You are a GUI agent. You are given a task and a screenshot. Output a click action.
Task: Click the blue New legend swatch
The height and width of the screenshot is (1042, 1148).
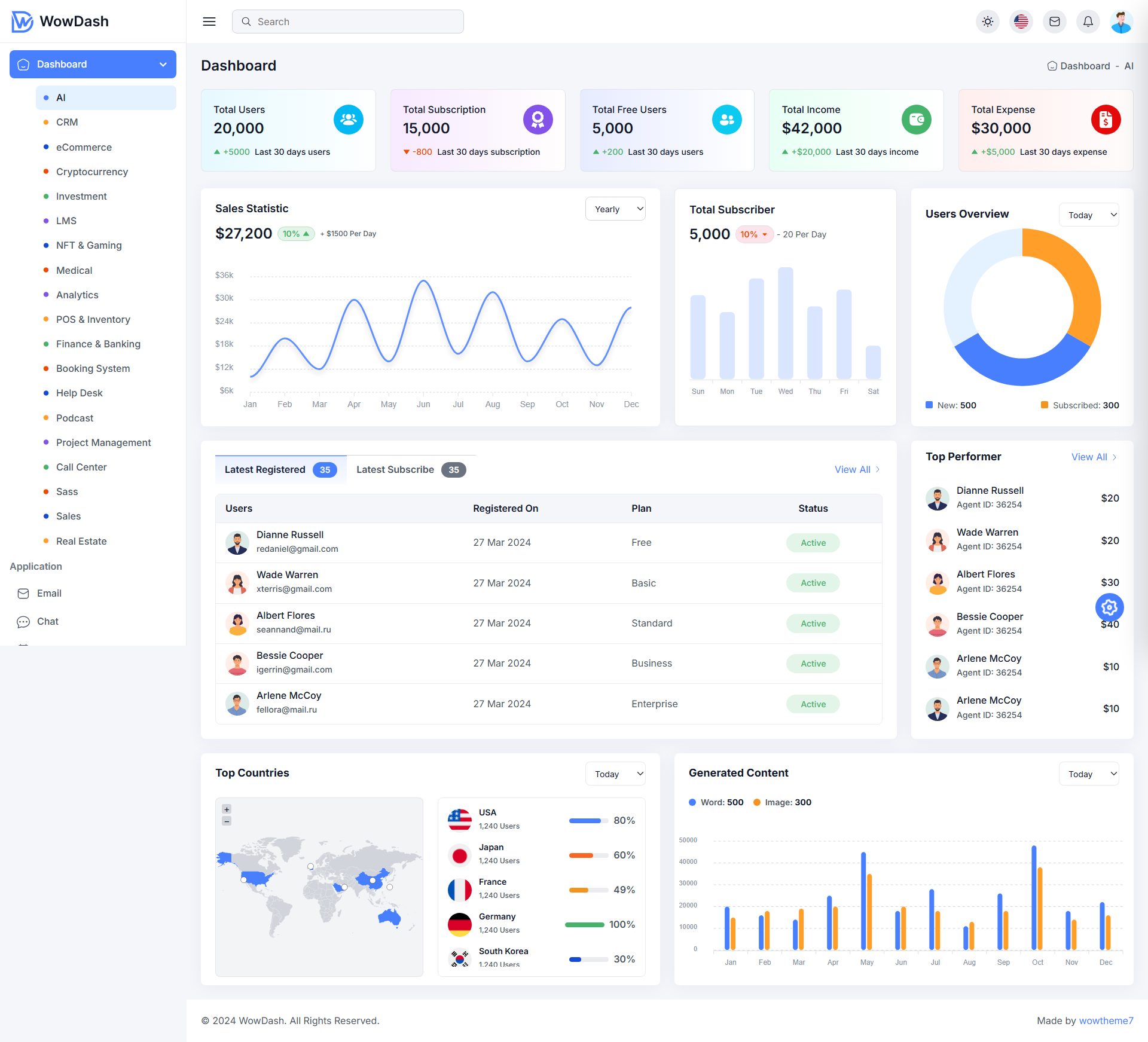pyautogui.click(x=929, y=405)
